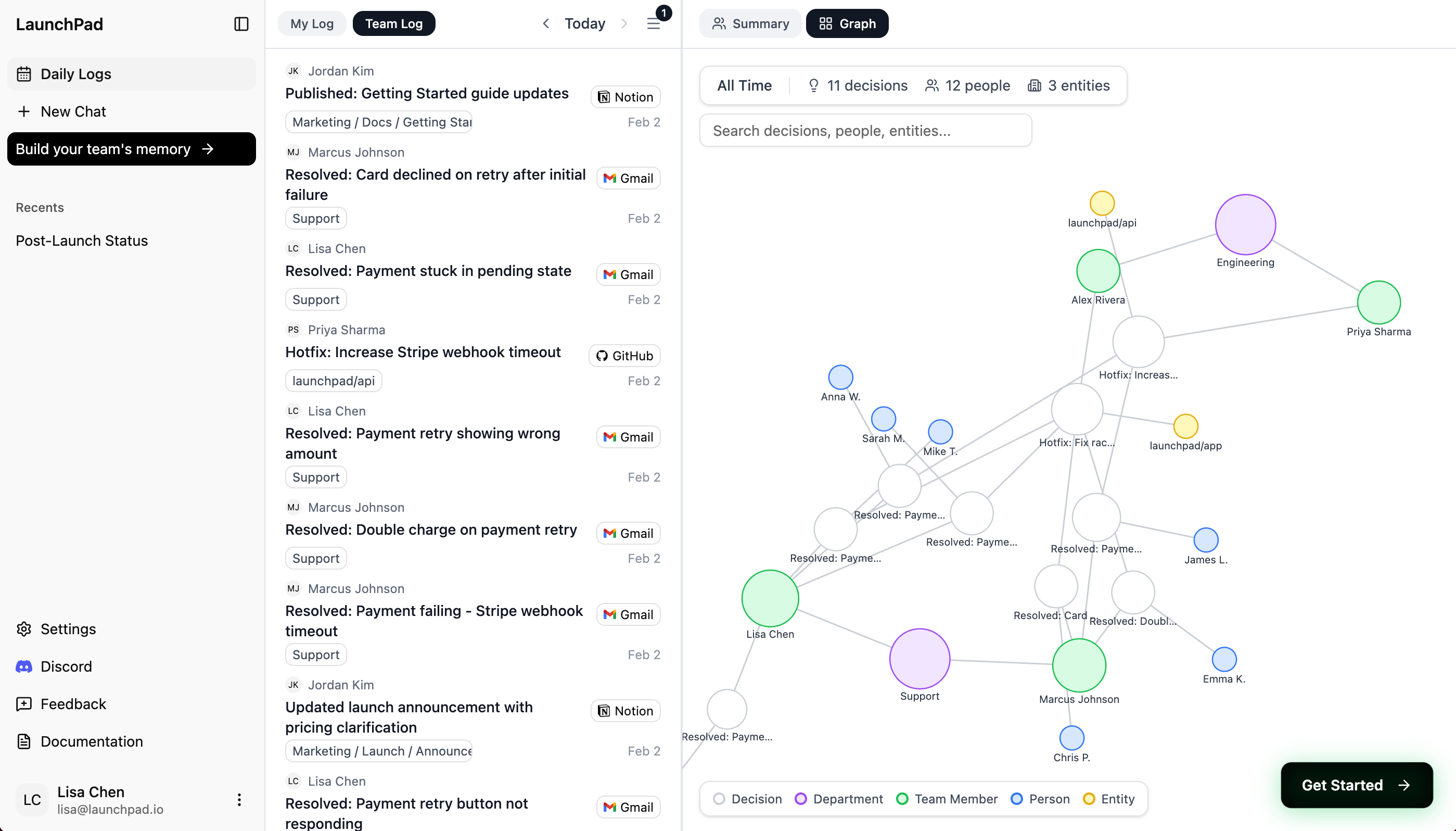1456x831 pixels.
Task: Select the launchpad/api entity node
Action: click(x=1102, y=204)
